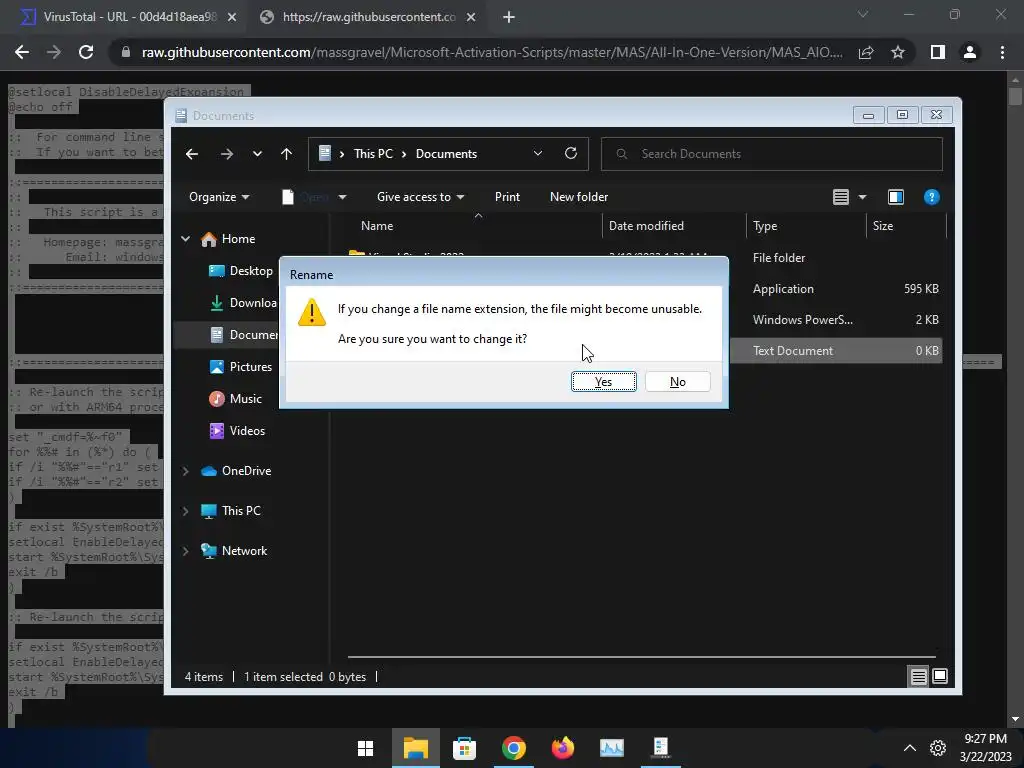The image size is (1024, 768).
Task: Click the Search Documents field
Action: 771,154
